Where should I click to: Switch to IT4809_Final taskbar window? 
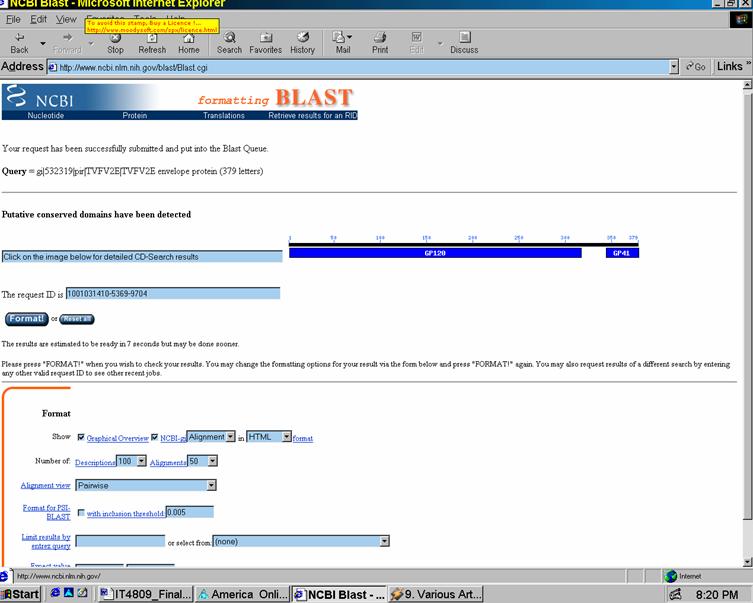[146, 594]
